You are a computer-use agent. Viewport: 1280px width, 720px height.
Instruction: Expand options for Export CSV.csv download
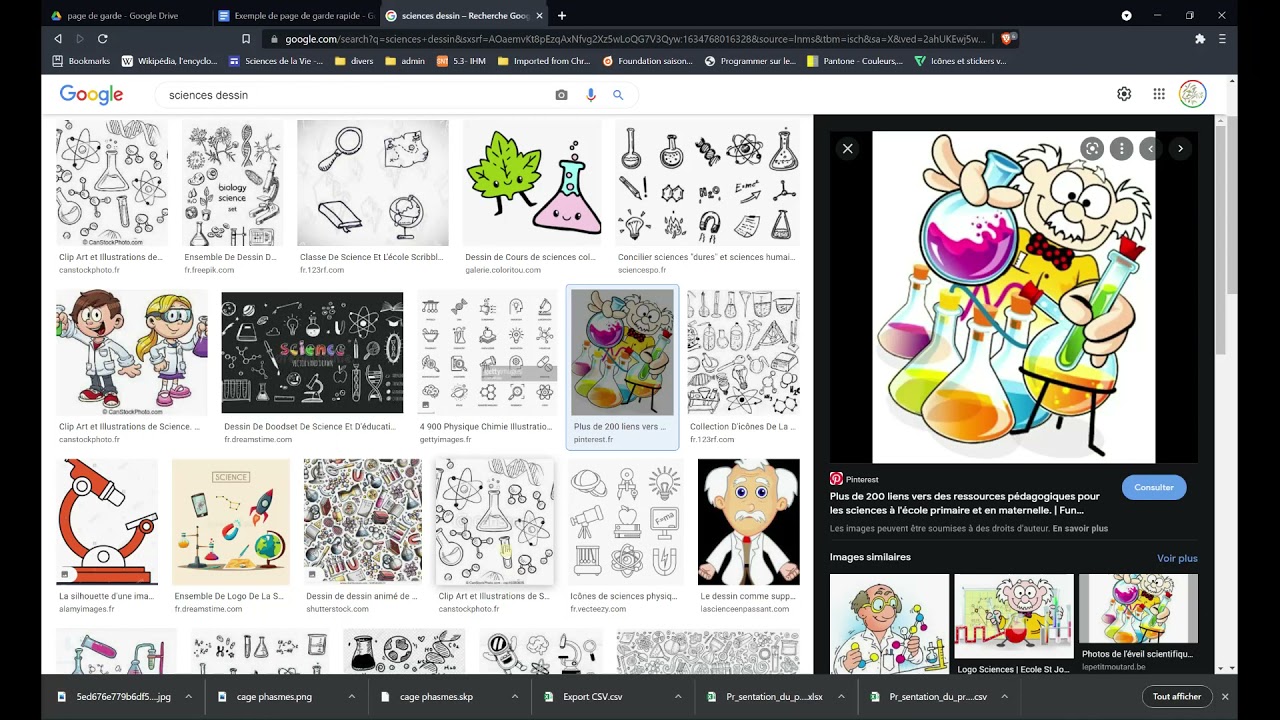click(678, 696)
